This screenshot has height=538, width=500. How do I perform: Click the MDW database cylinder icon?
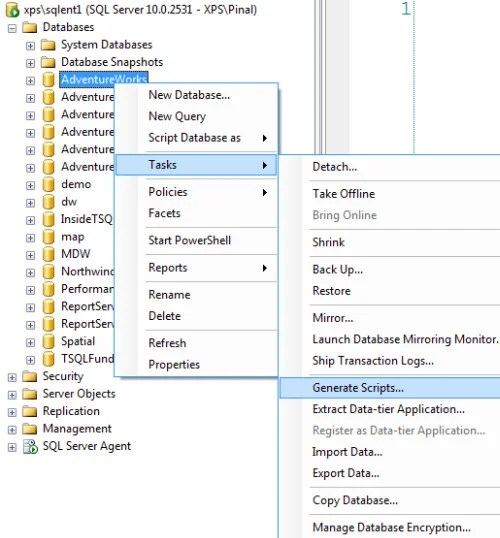(x=48, y=254)
